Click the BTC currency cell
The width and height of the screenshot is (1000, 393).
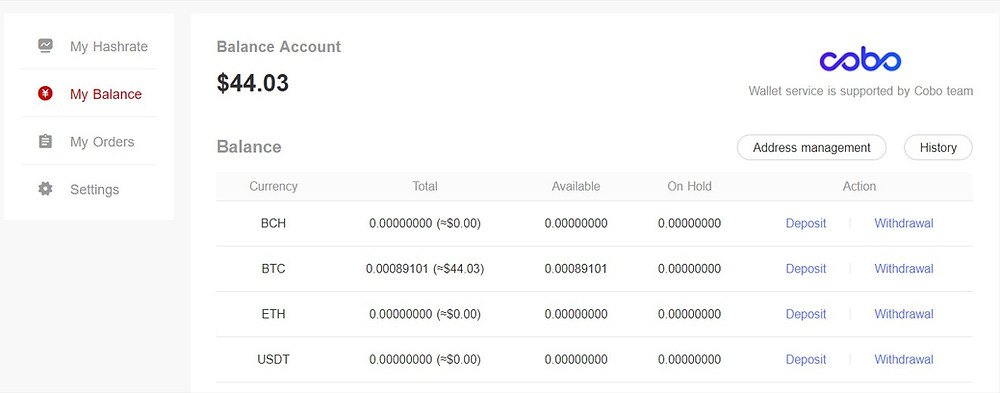point(273,269)
